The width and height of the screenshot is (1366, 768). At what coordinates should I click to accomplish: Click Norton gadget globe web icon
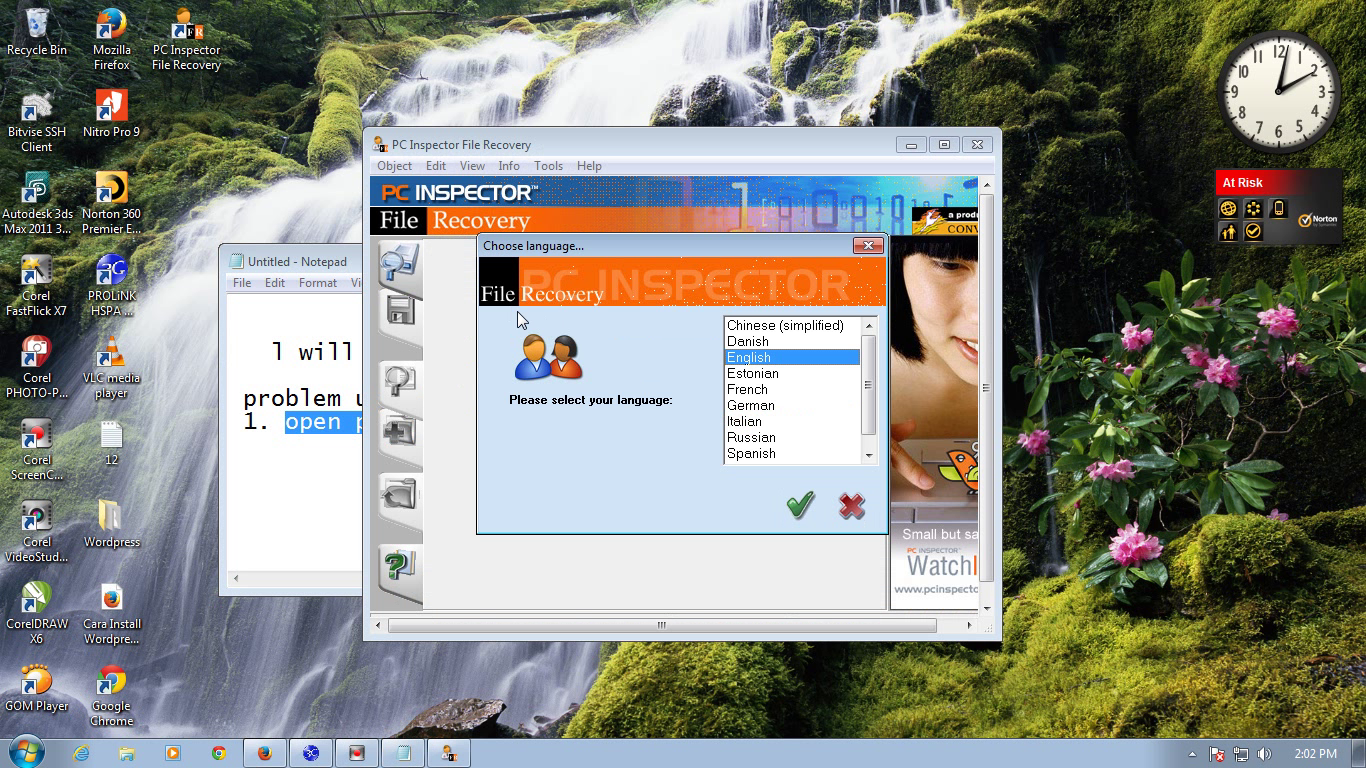1228,209
